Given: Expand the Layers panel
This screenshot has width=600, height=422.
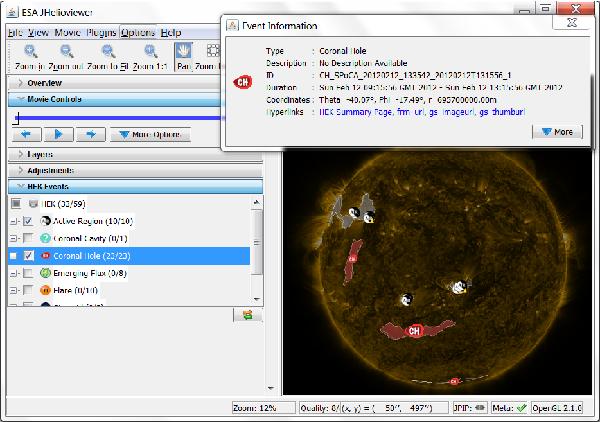Looking at the screenshot, I should (40, 155).
